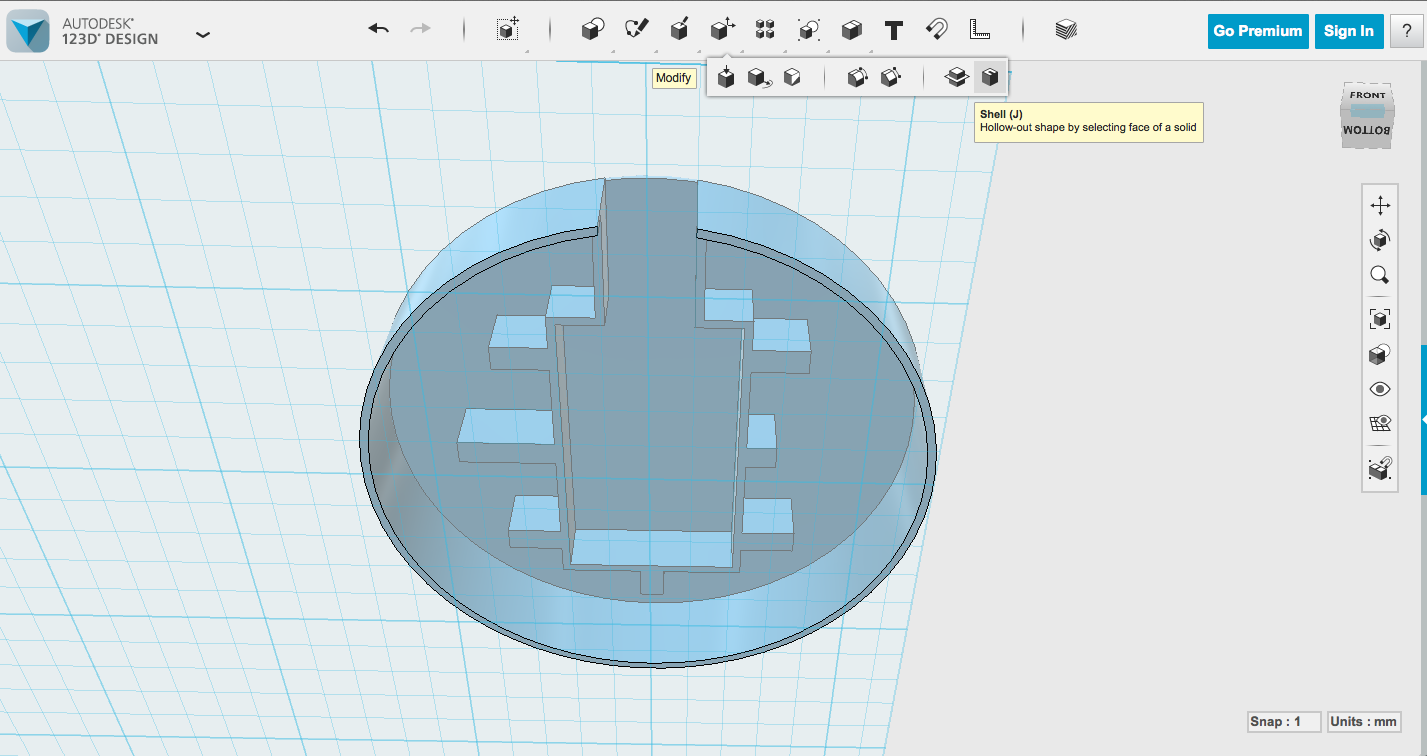The width and height of the screenshot is (1427, 756).
Task: Click the Go Premium button
Action: tap(1257, 31)
